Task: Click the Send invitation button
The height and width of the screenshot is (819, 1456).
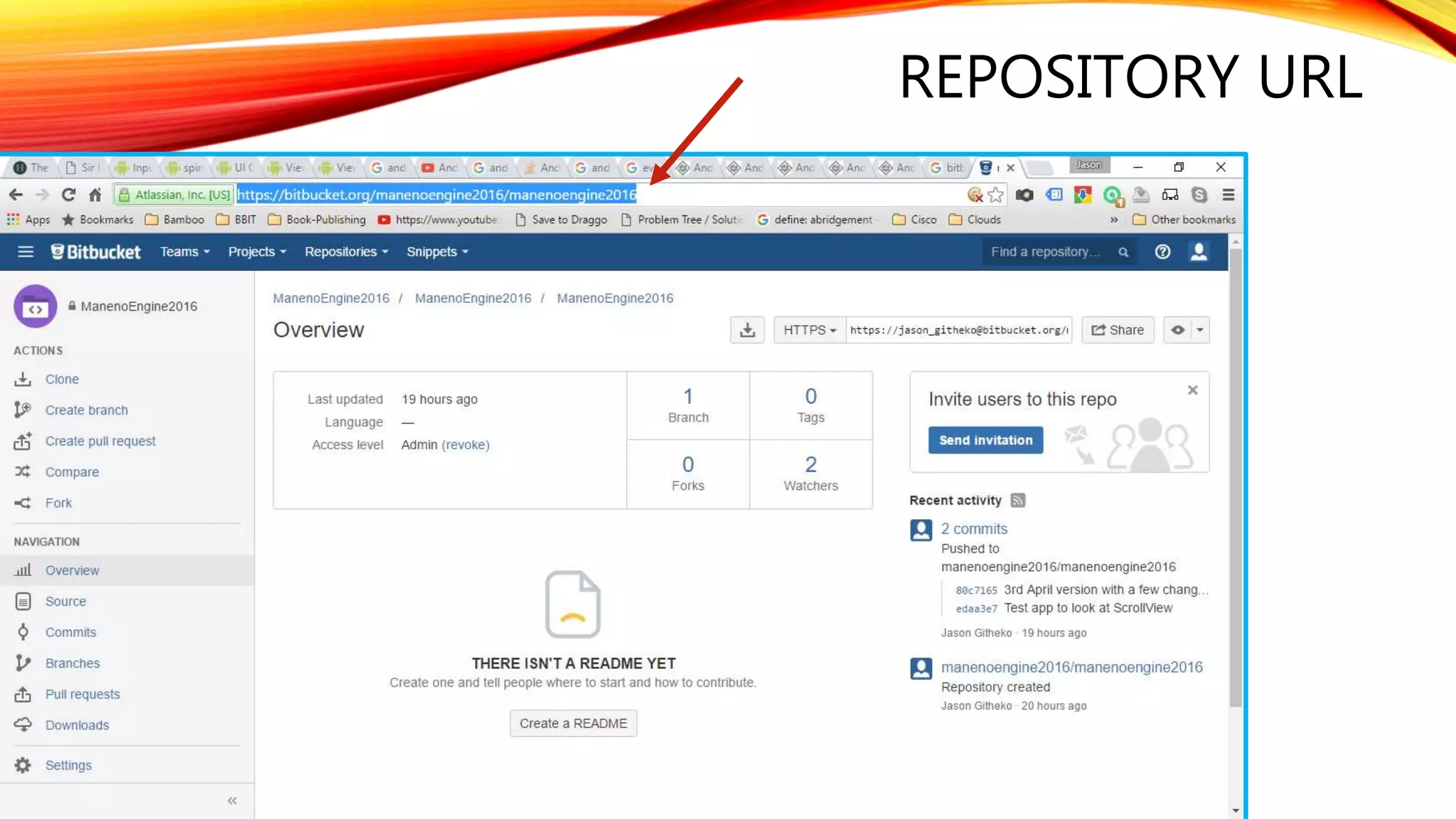Action: [985, 440]
